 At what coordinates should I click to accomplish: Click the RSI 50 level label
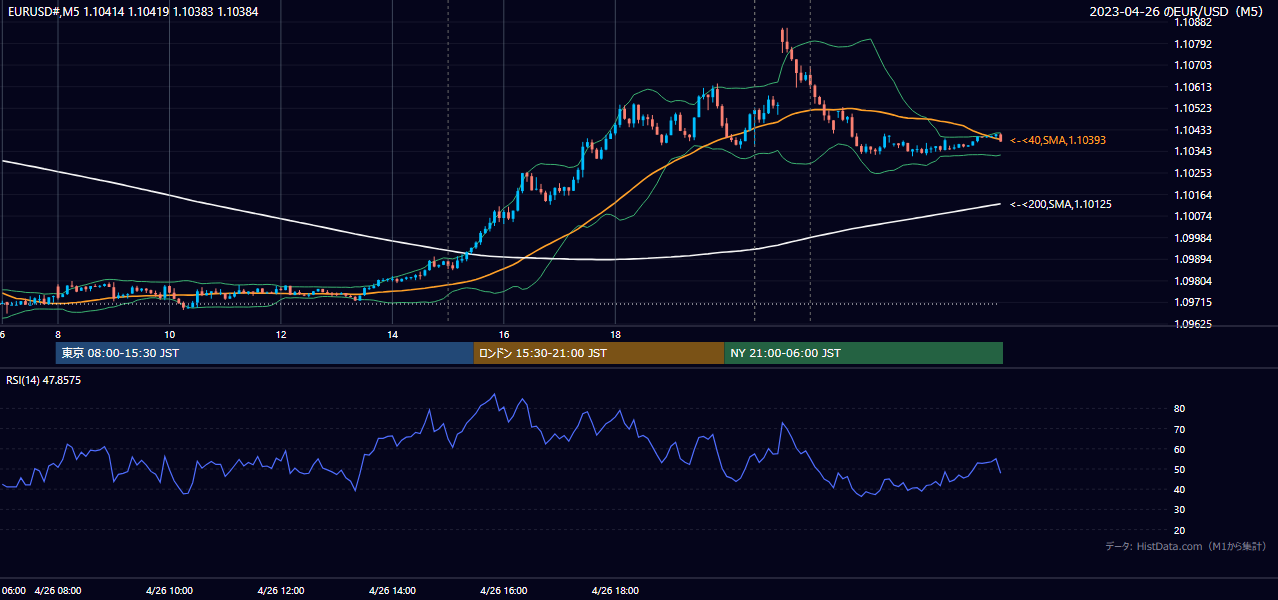coord(1179,469)
